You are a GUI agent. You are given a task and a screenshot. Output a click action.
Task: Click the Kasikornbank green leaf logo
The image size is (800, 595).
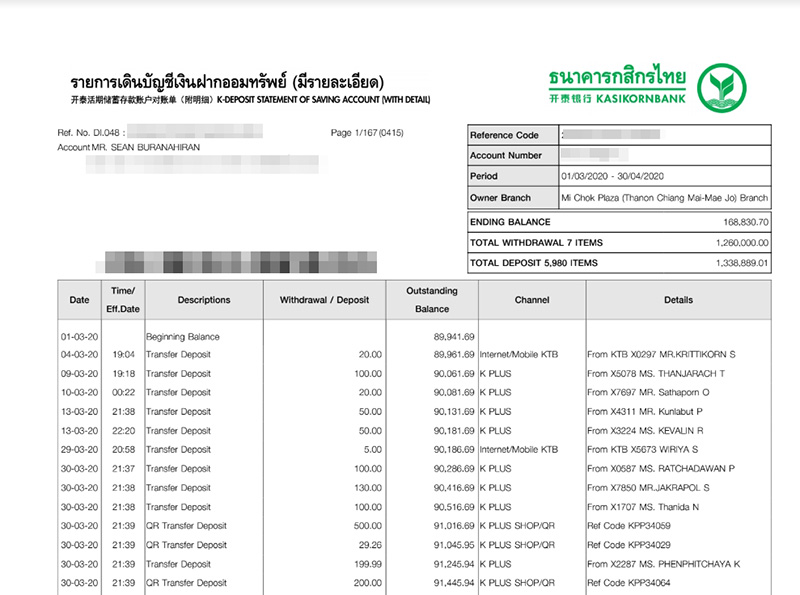coord(721,88)
